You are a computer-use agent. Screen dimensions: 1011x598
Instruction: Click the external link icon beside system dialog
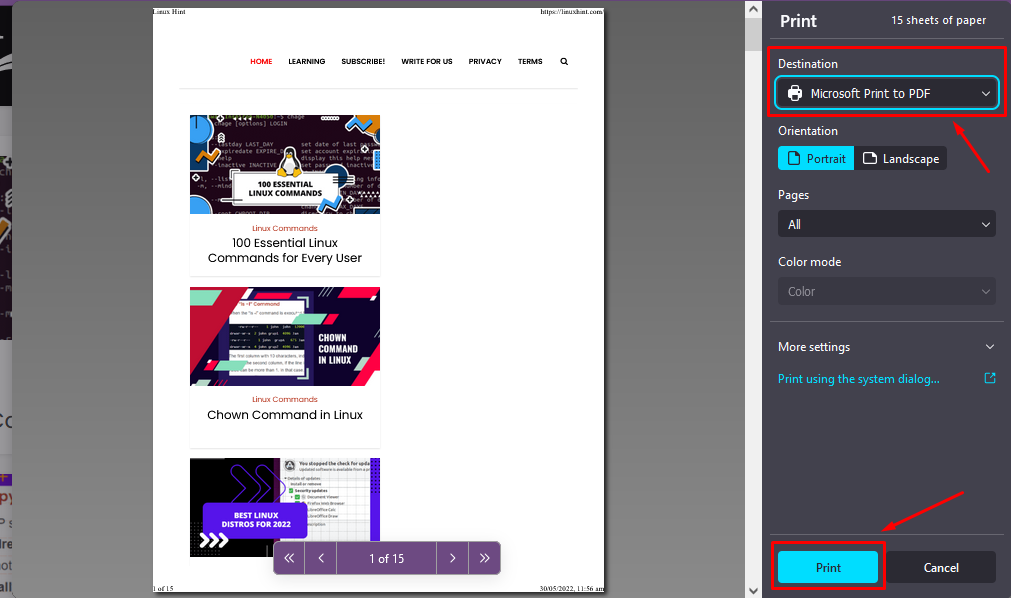(x=989, y=379)
